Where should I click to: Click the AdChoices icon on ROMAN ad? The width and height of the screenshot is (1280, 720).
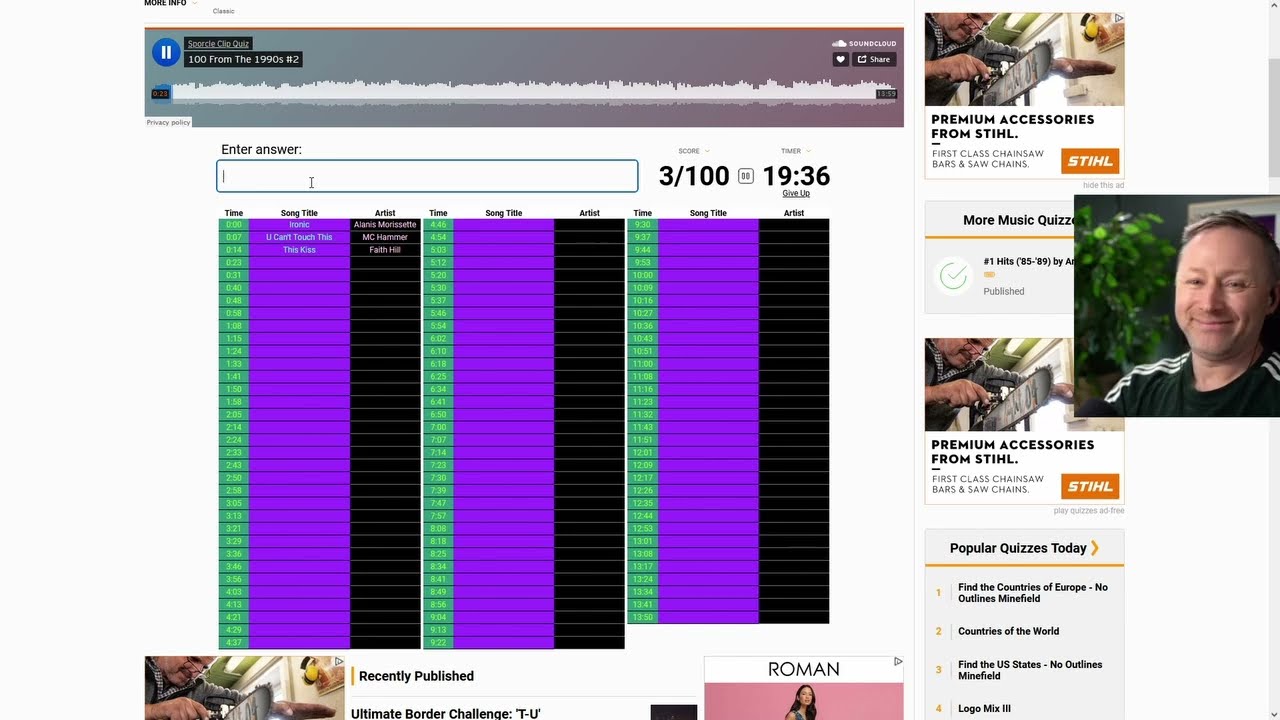[x=898, y=661]
